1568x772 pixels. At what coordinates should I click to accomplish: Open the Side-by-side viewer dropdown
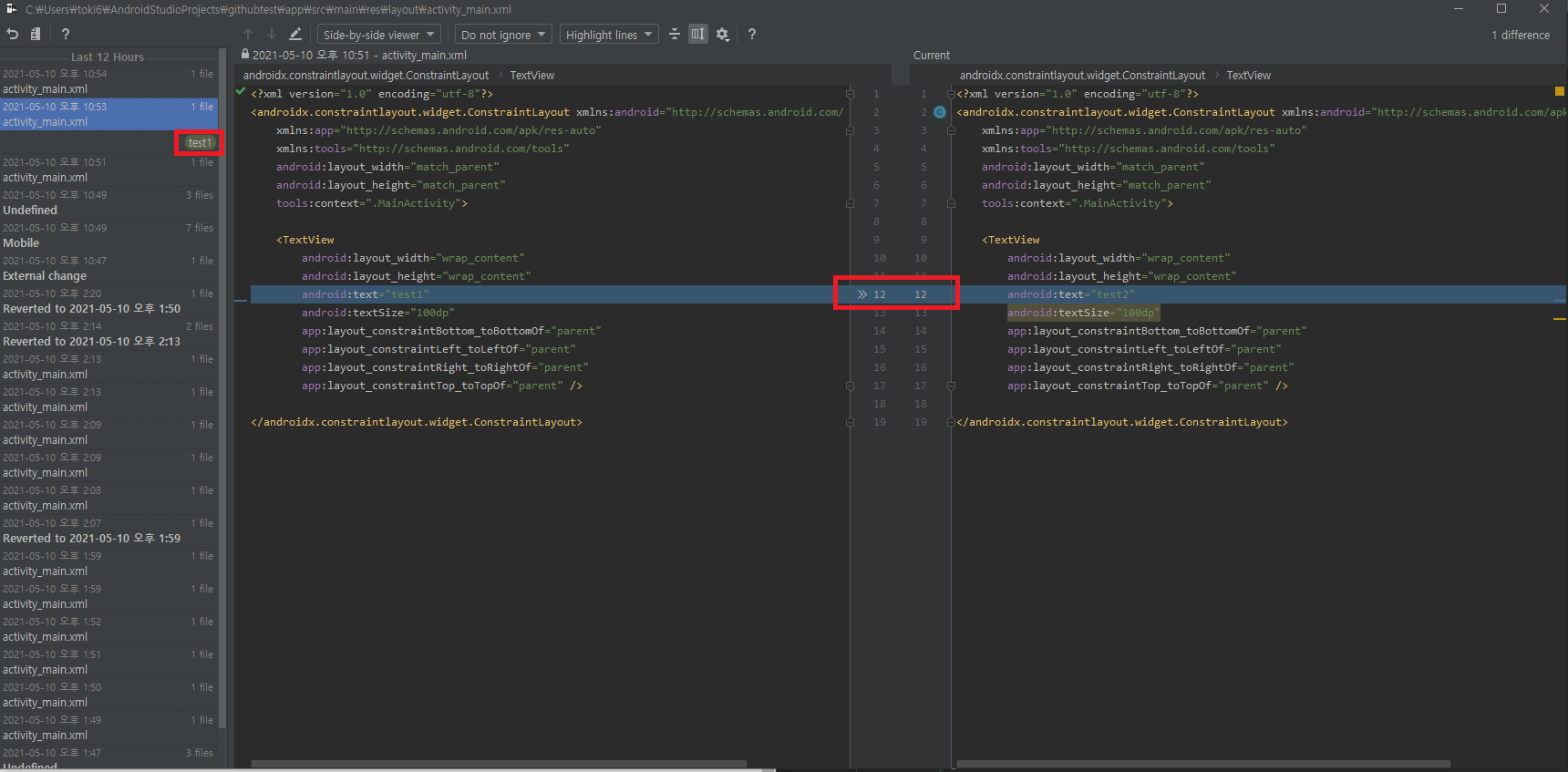point(378,35)
